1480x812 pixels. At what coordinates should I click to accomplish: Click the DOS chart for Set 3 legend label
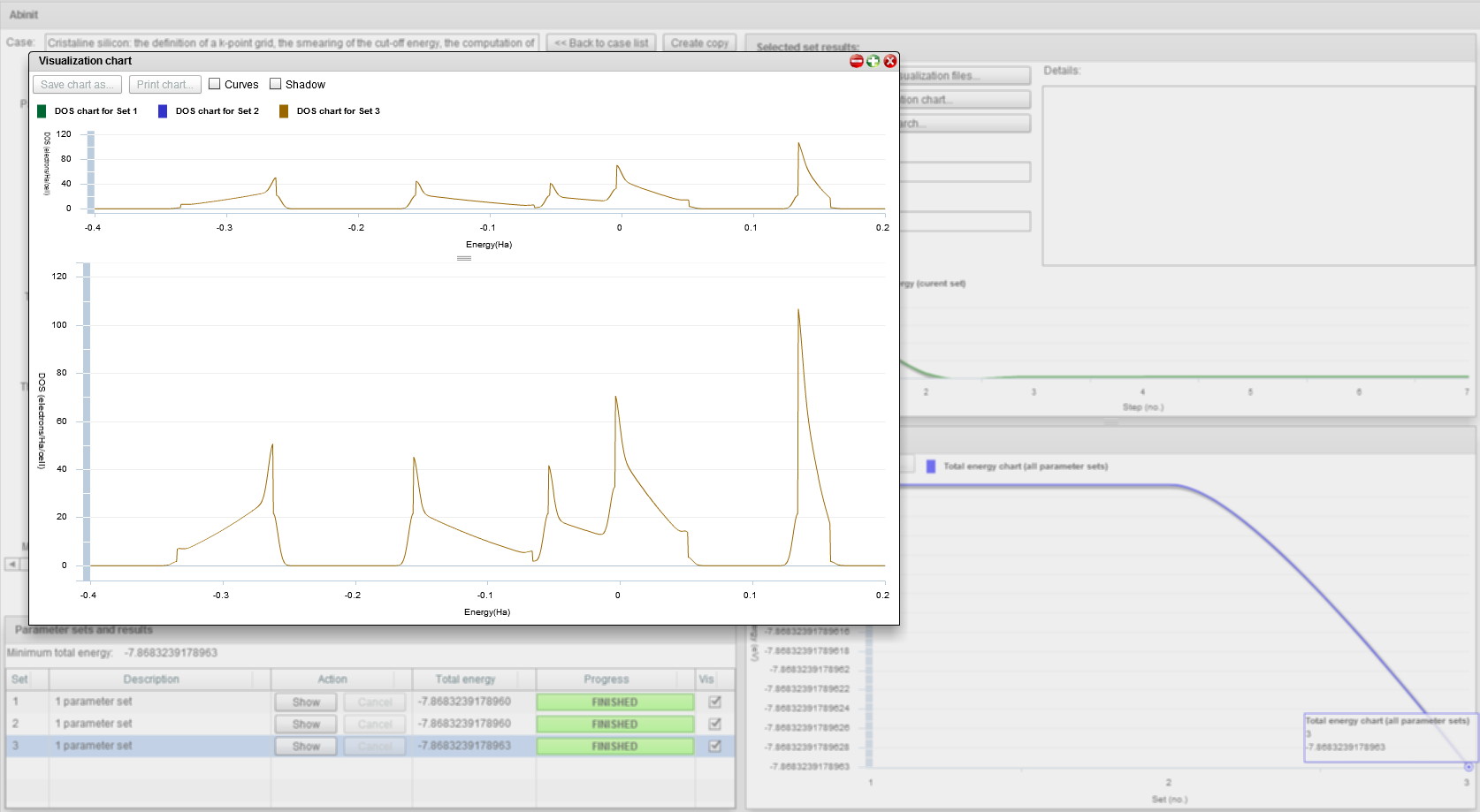coord(338,111)
